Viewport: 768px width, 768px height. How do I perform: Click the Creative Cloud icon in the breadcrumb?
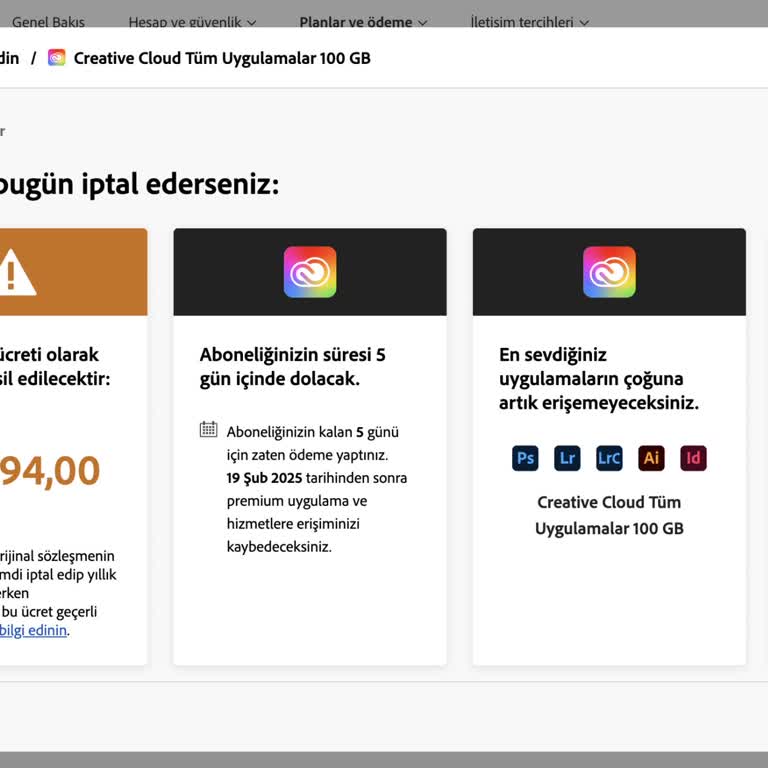(56, 58)
